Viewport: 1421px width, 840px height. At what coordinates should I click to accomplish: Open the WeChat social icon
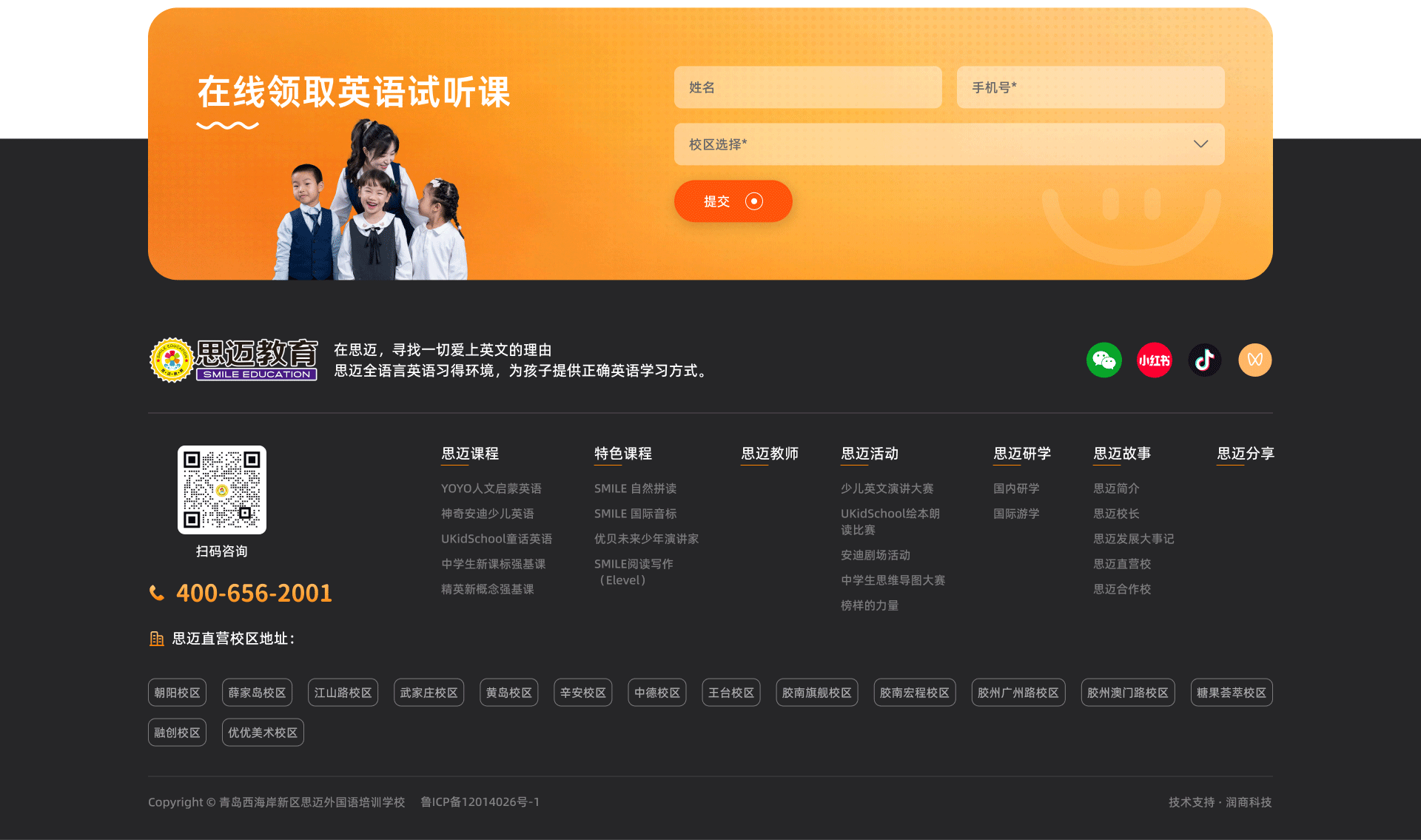(x=1103, y=360)
